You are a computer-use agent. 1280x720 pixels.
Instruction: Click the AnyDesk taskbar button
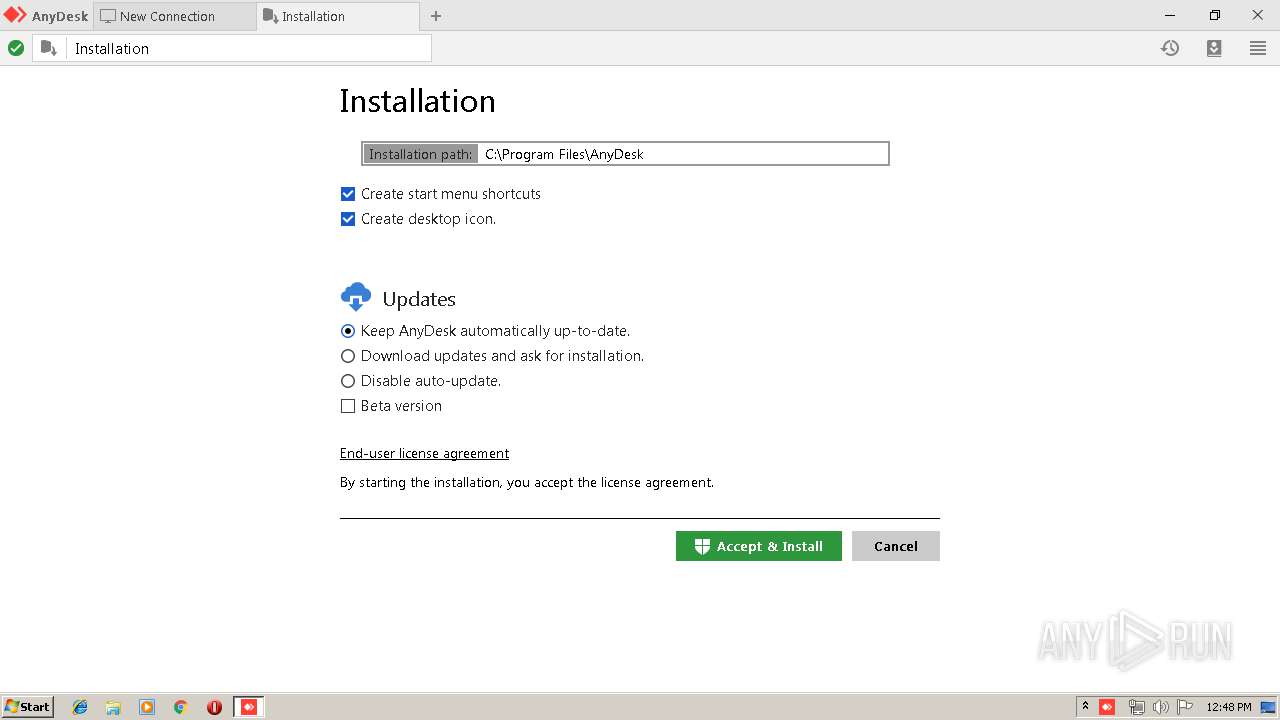click(x=249, y=707)
